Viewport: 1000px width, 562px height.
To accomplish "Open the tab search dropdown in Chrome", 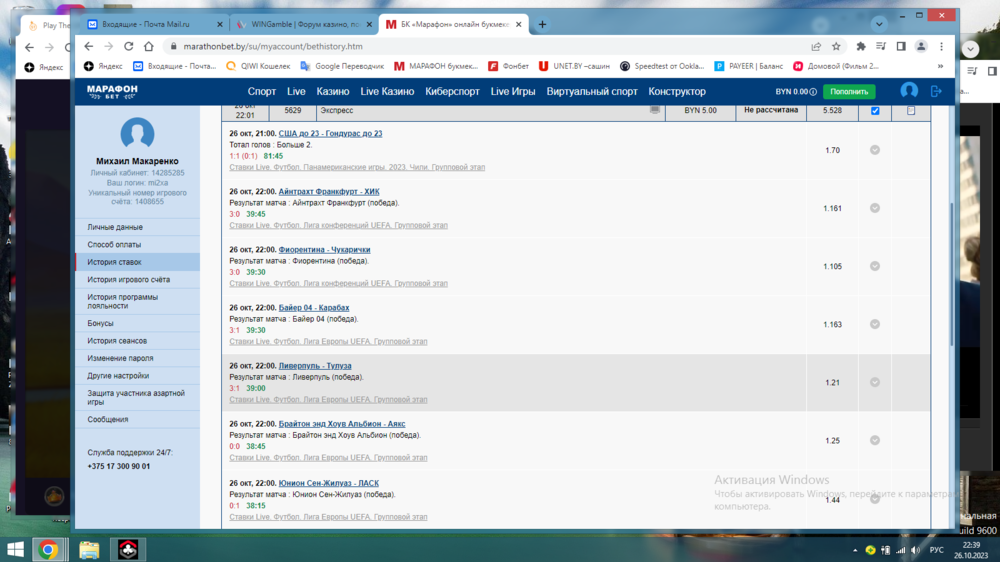I will [x=879, y=24].
